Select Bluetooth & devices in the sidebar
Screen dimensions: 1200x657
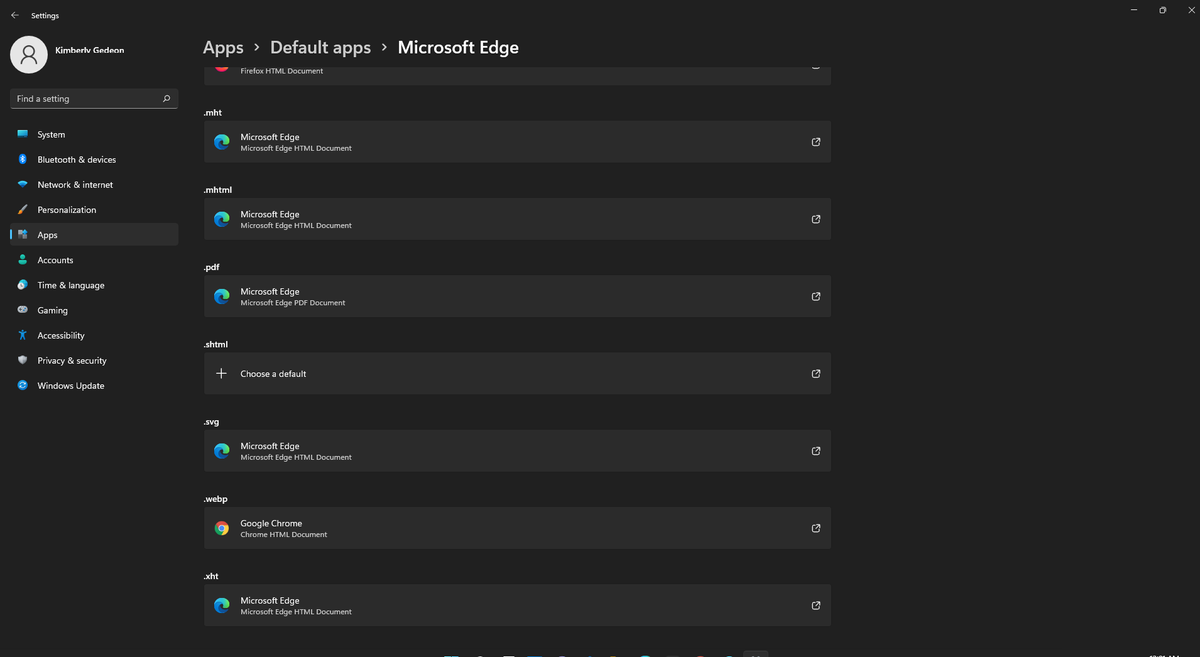[x=76, y=160]
